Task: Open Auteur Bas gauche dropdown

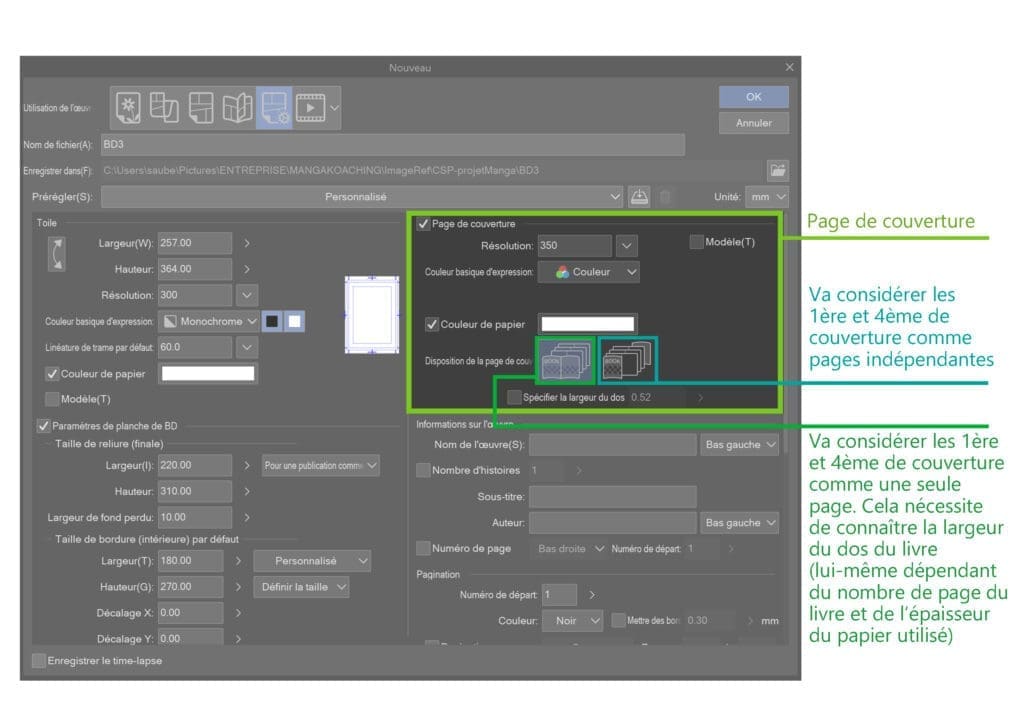Action: 739,523
